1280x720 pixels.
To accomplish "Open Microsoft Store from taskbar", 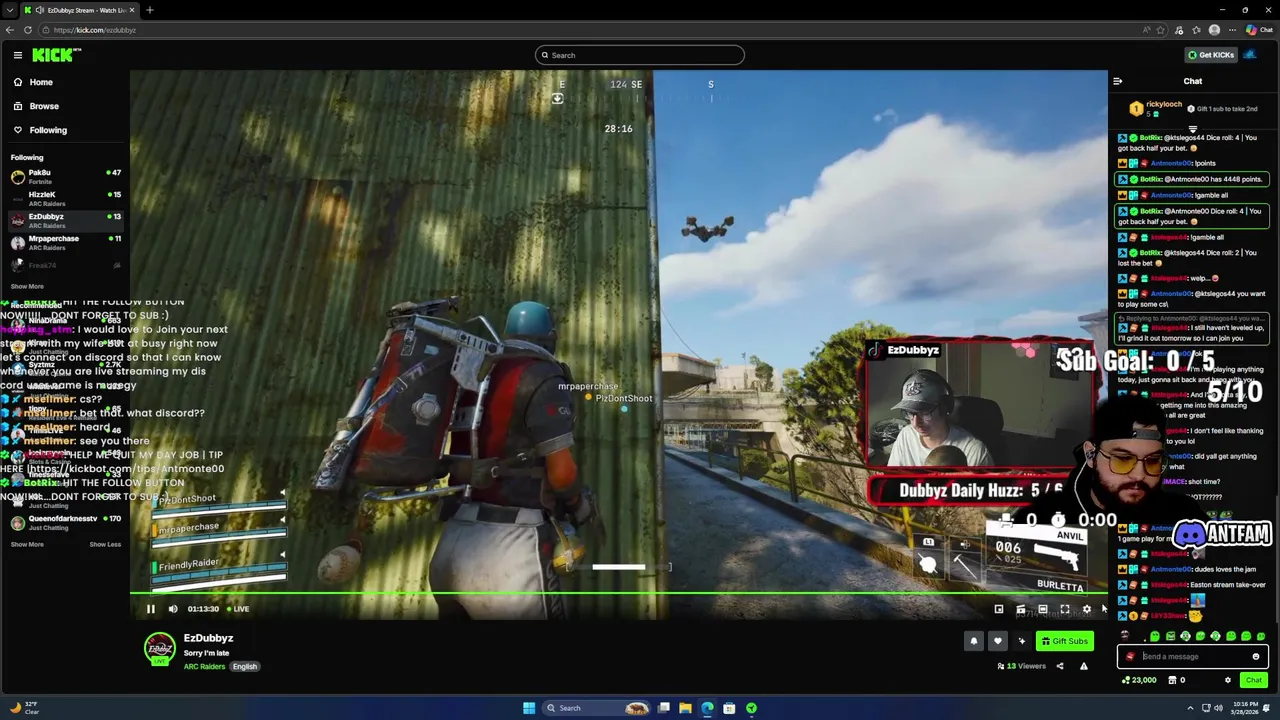I will 729,708.
